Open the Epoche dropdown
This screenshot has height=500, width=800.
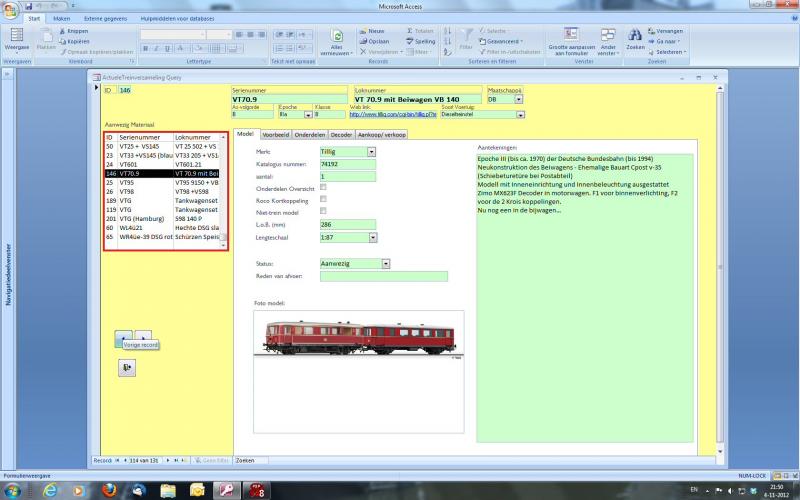308,115
